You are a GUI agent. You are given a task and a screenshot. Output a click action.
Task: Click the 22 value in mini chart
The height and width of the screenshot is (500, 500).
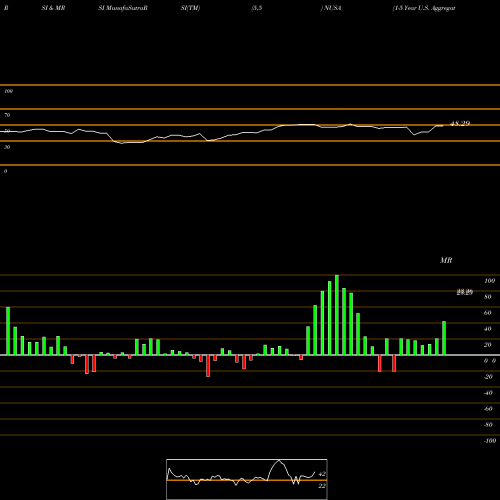tap(322, 486)
